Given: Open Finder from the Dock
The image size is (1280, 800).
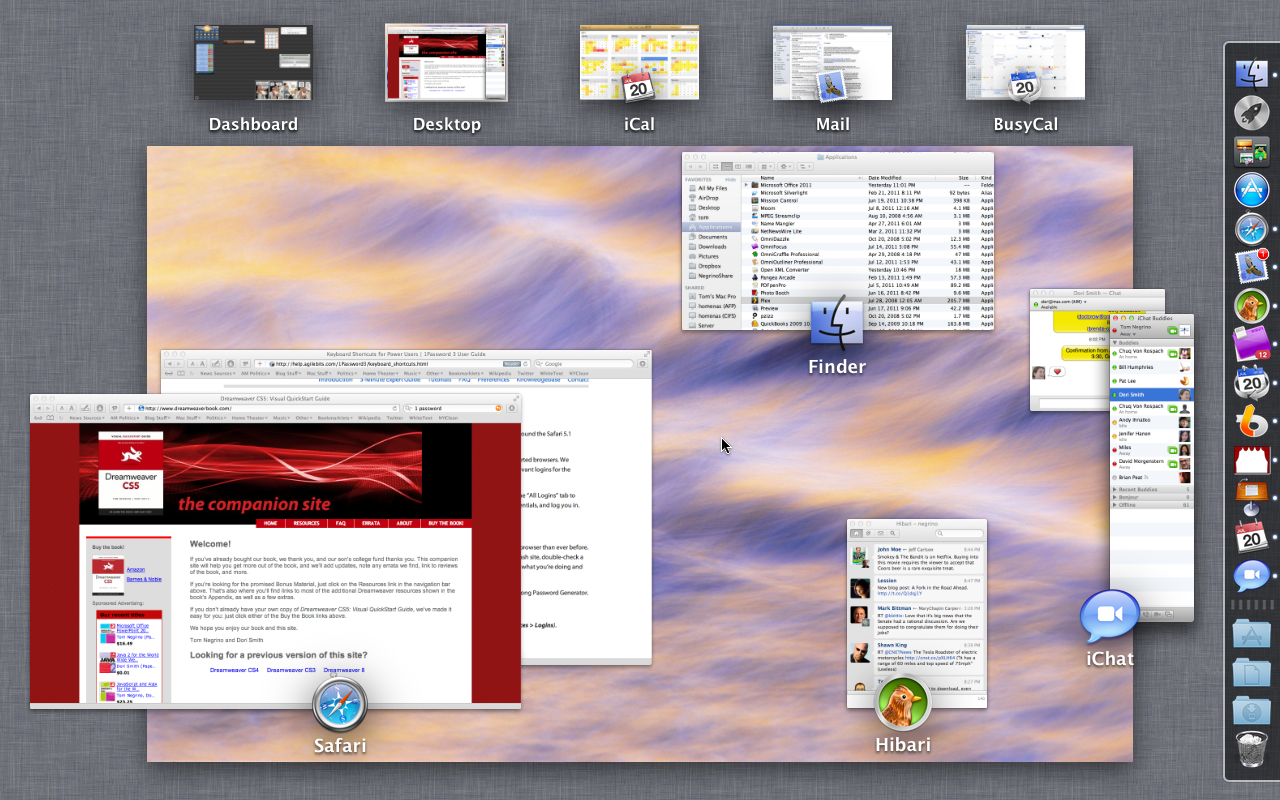Looking at the screenshot, I should pyautogui.click(x=1251, y=73).
